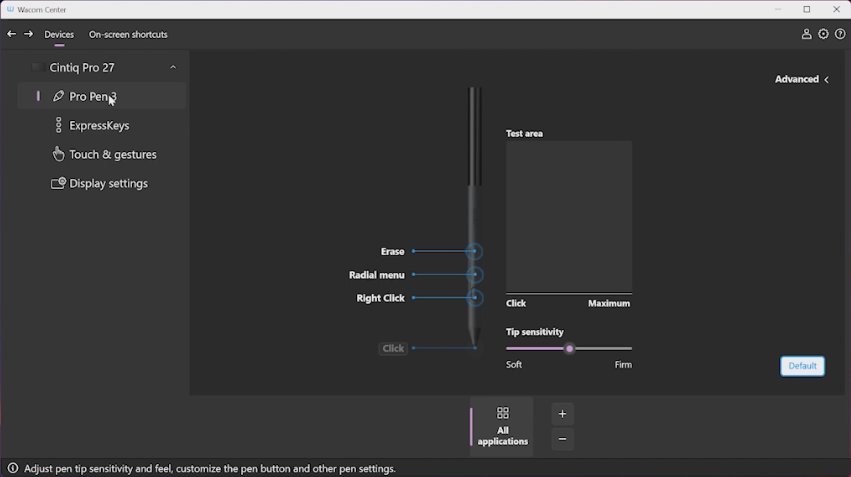Change the Erase pen button assignment
The width and height of the screenshot is (851, 477).
click(x=392, y=251)
